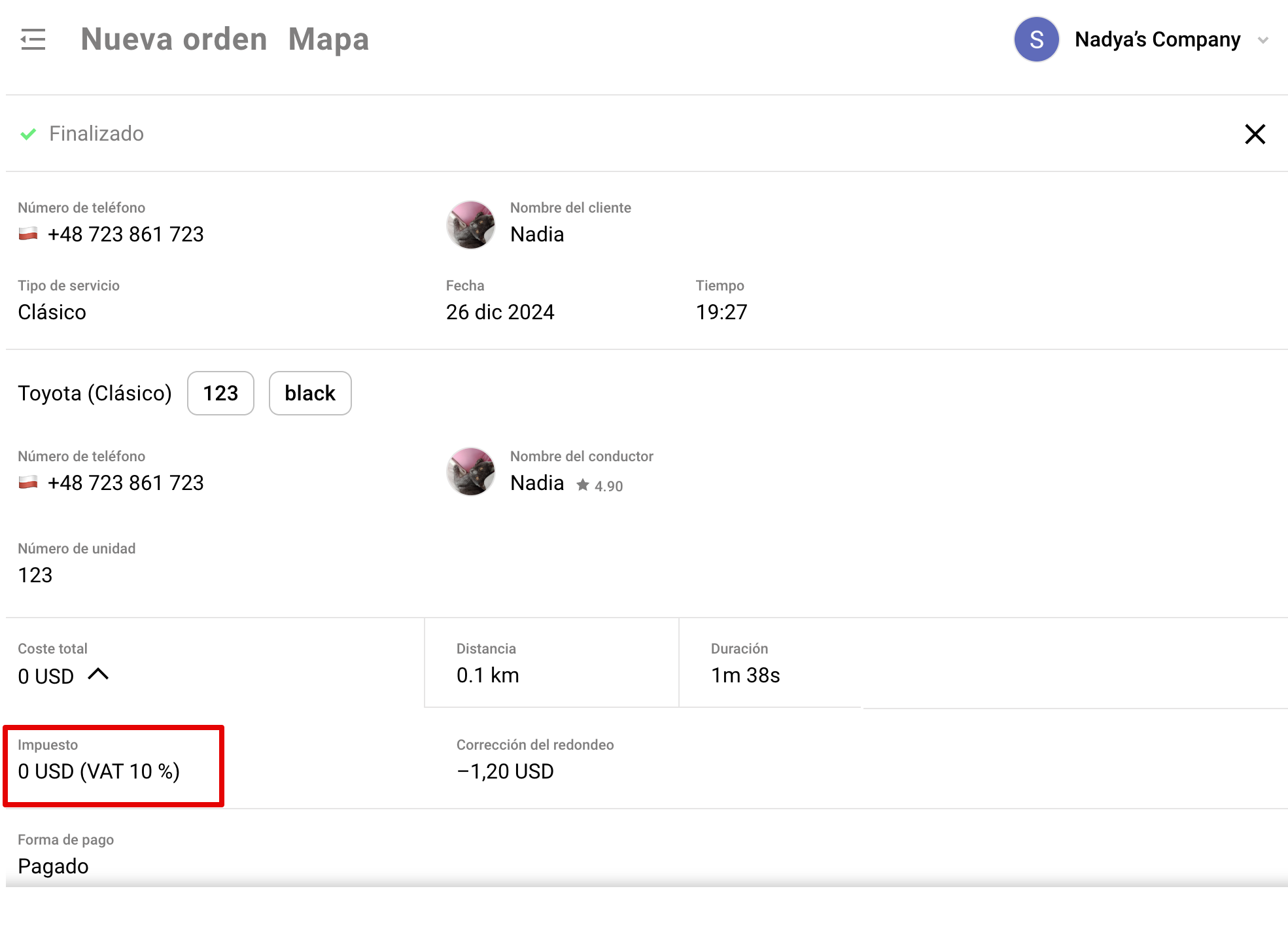Click the driver Nadia profile photo
This screenshot has width=1288, height=929.
pos(470,472)
